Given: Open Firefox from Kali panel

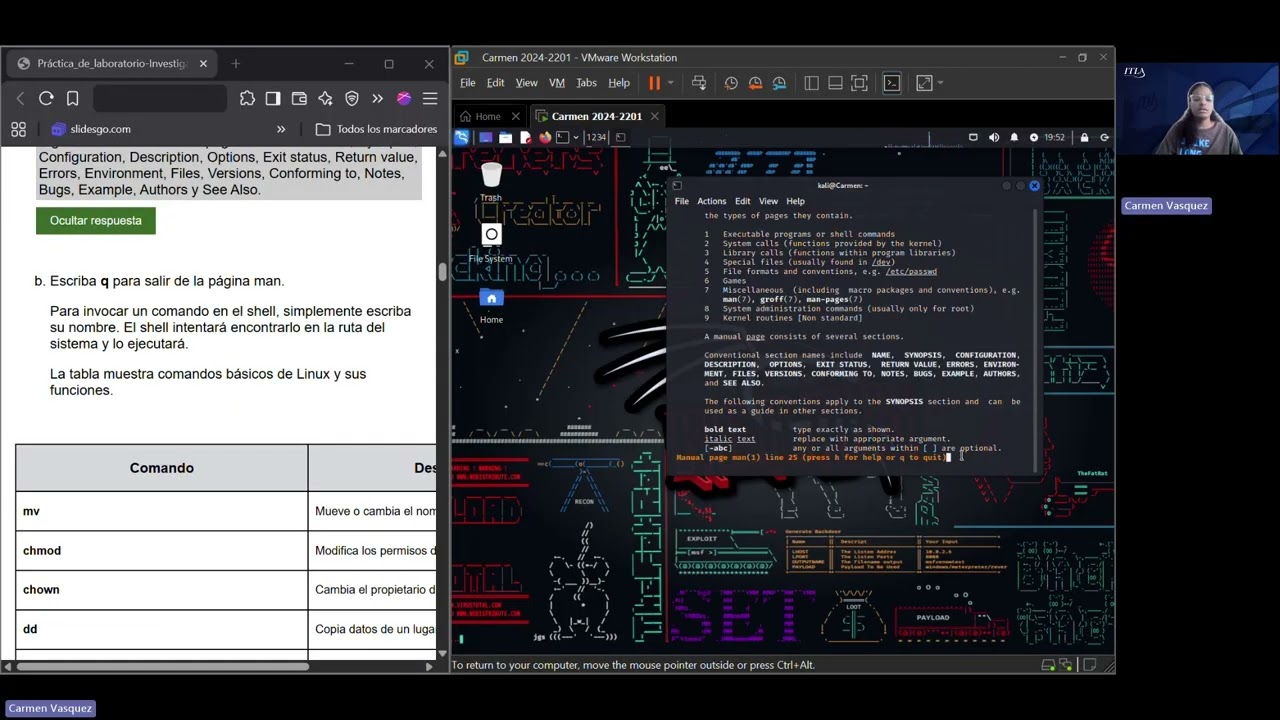Looking at the screenshot, I should point(544,137).
